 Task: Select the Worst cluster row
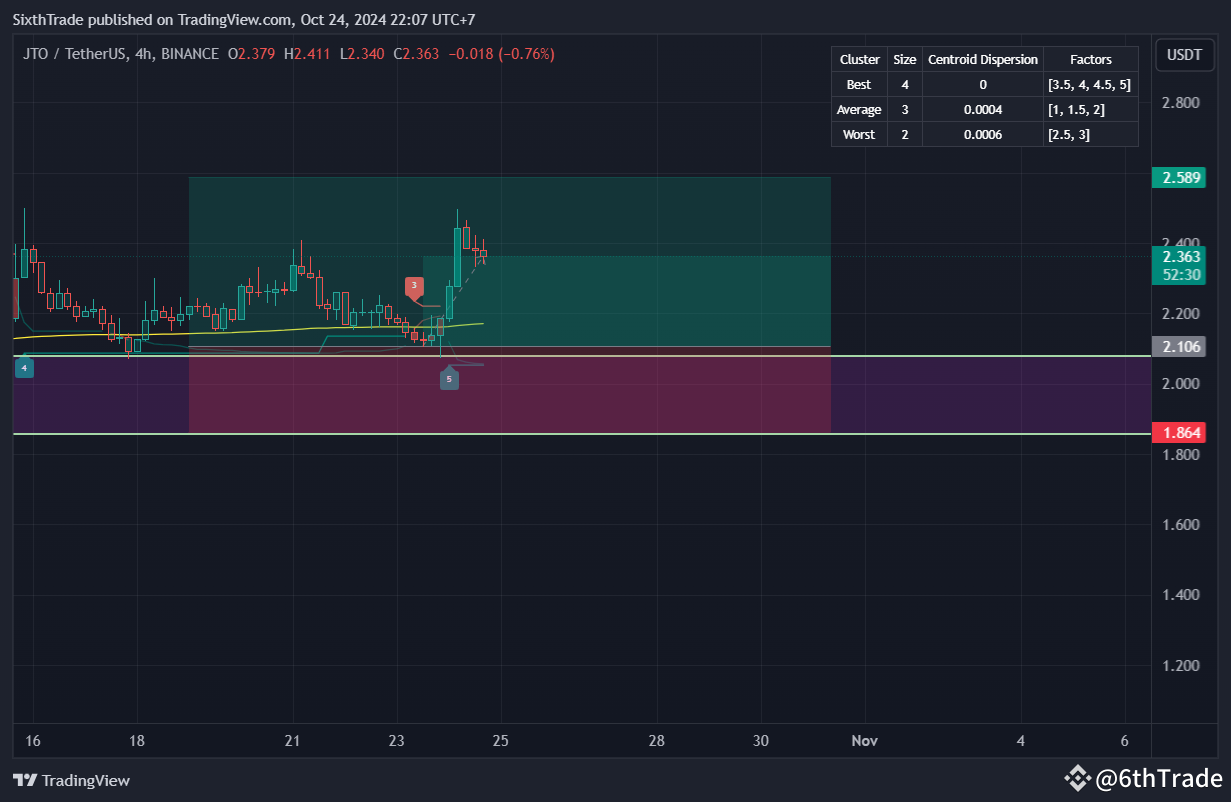(858, 134)
